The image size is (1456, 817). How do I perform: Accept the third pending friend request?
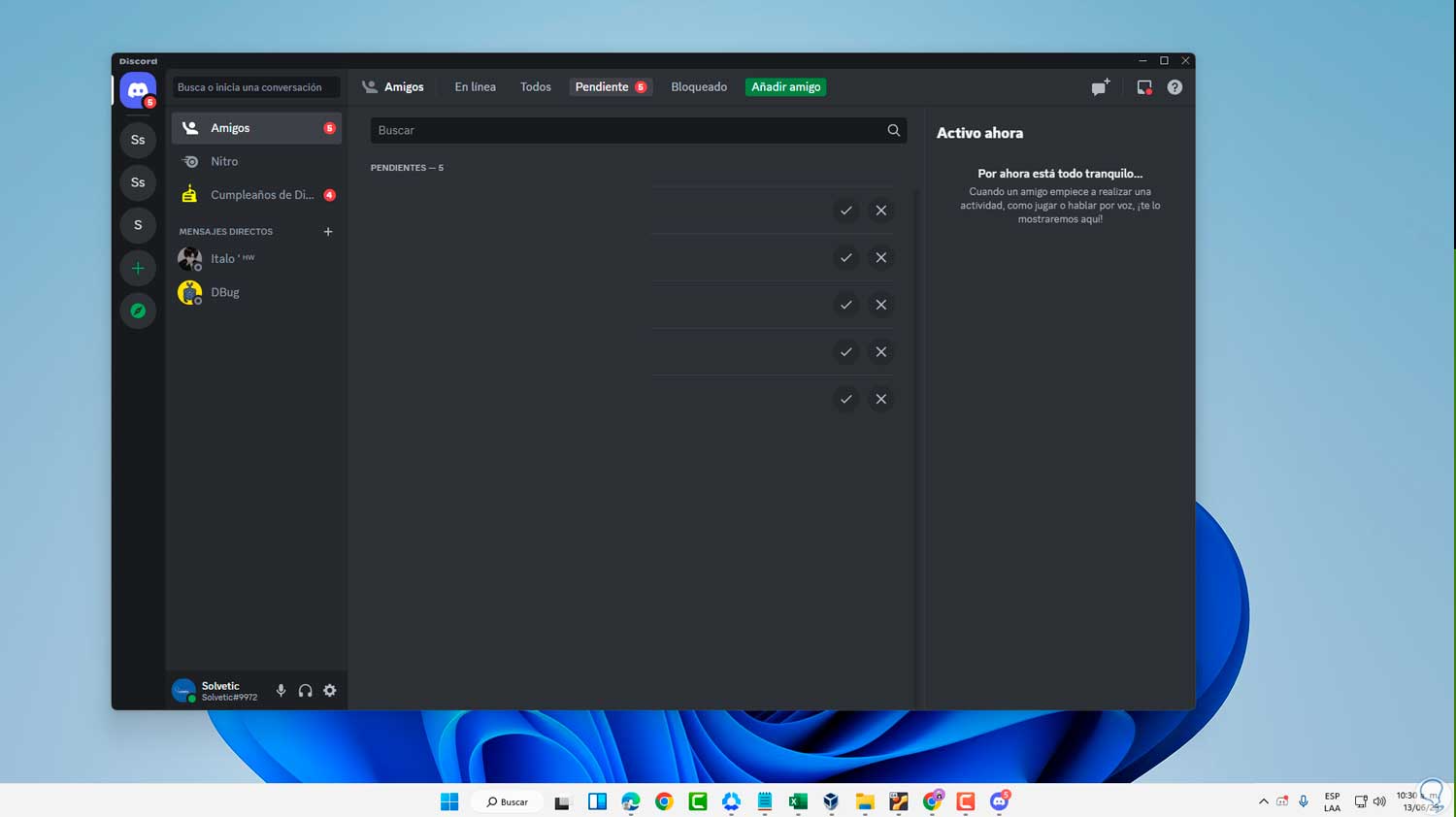(846, 305)
